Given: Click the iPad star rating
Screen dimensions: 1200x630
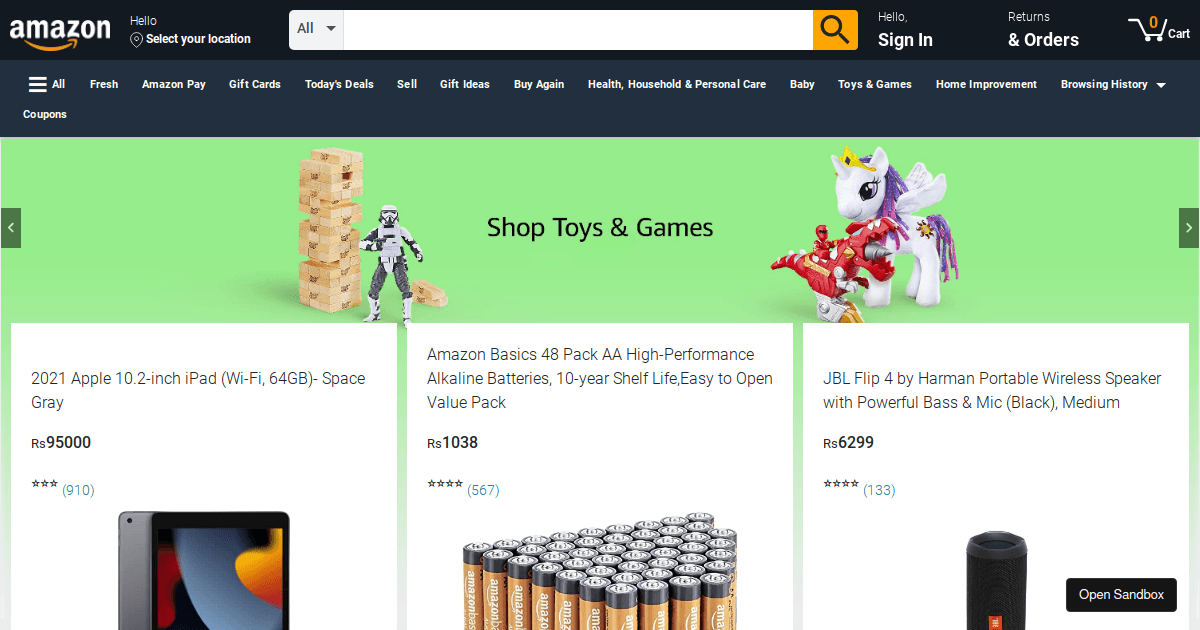Looking at the screenshot, I should (x=44, y=486).
